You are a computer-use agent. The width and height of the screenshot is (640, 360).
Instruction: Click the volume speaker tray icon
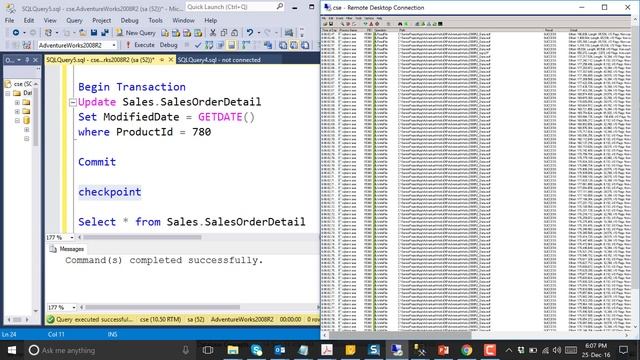tap(557, 350)
